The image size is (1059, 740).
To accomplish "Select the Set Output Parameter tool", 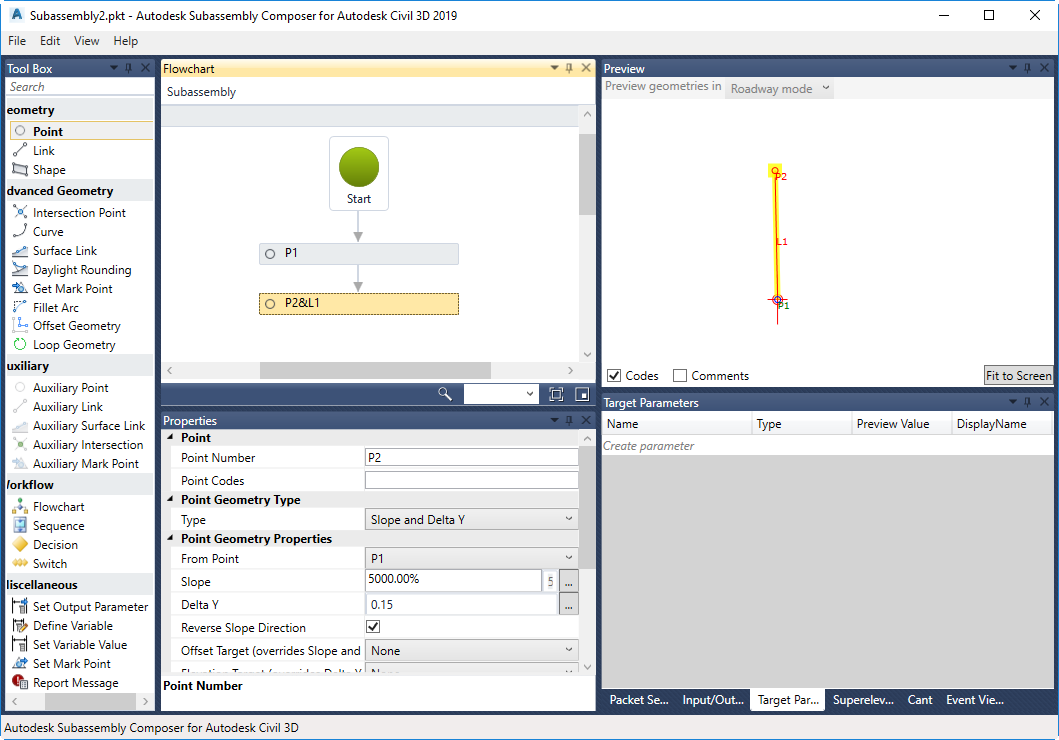I will (83, 606).
